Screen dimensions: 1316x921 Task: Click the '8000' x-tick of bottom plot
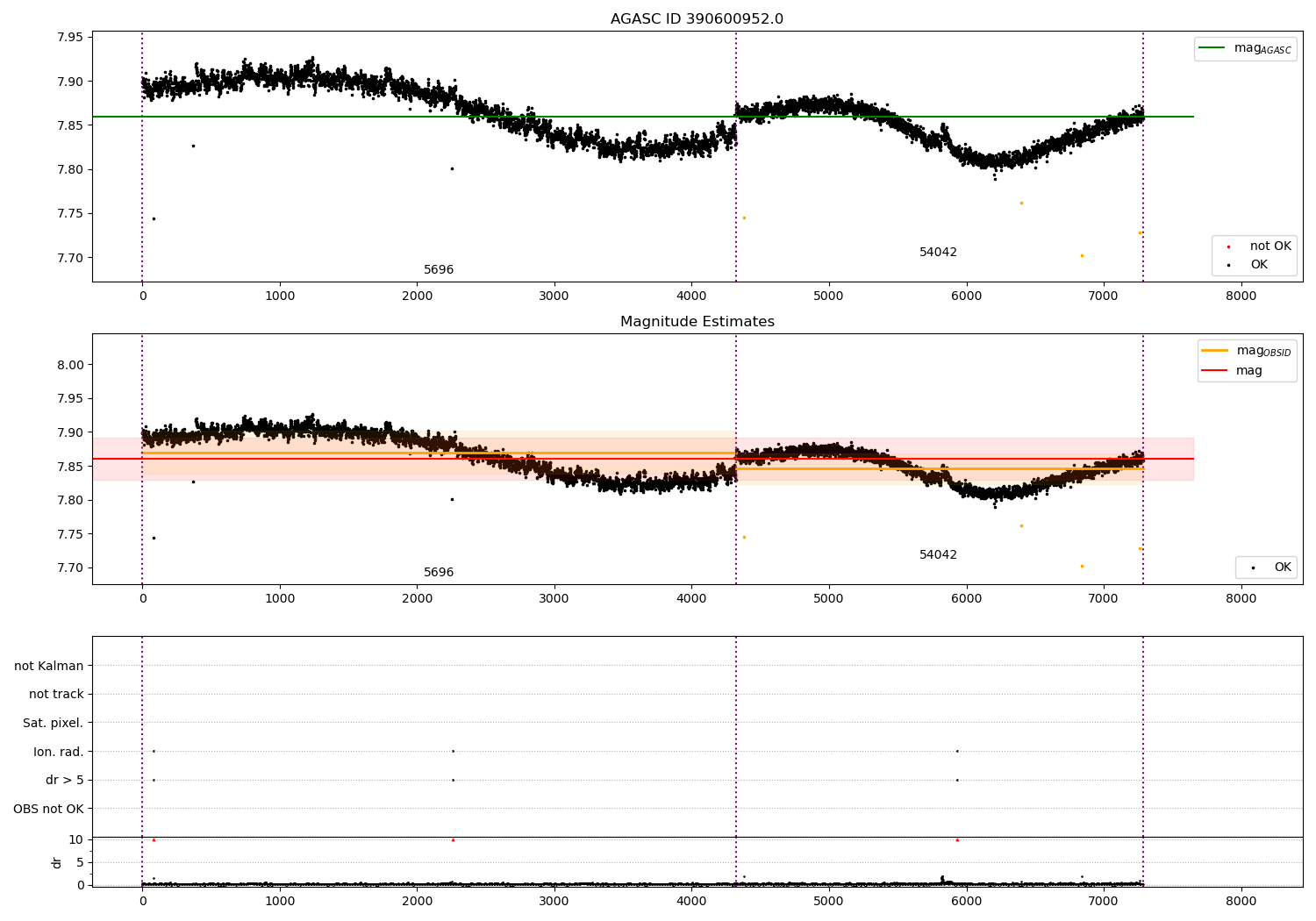tap(1241, 902)
